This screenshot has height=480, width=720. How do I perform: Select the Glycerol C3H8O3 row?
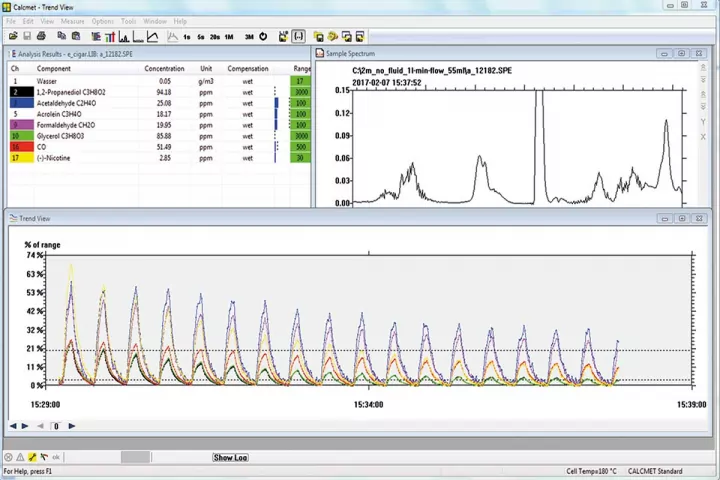coord(60,136)
